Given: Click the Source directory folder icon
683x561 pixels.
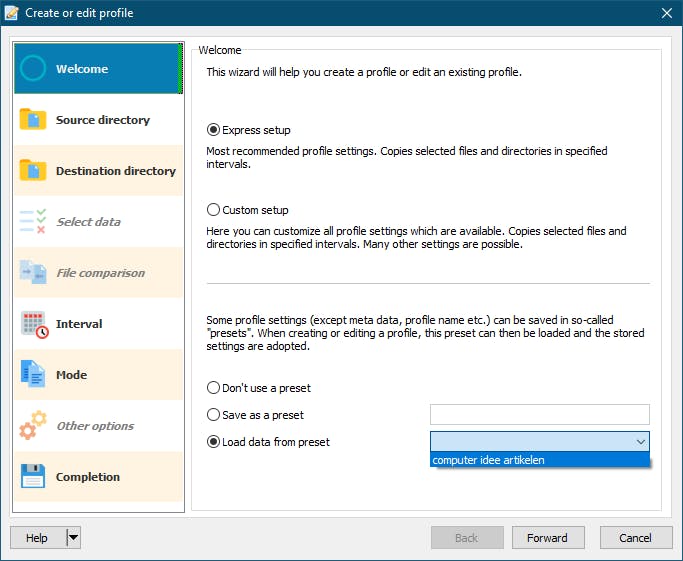Looking at the screenshot, I should 33,120.
